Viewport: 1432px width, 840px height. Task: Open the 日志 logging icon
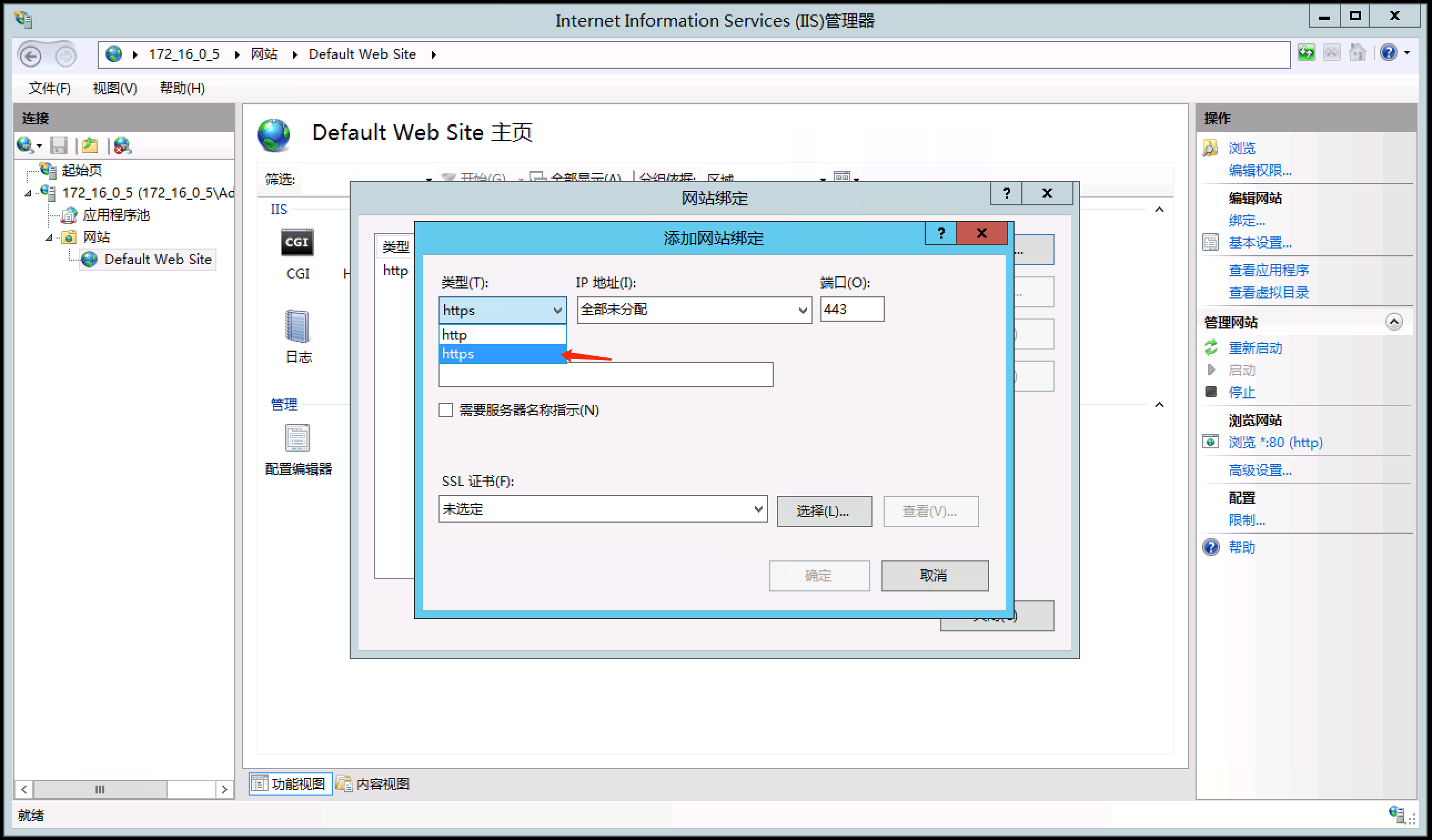296,327
